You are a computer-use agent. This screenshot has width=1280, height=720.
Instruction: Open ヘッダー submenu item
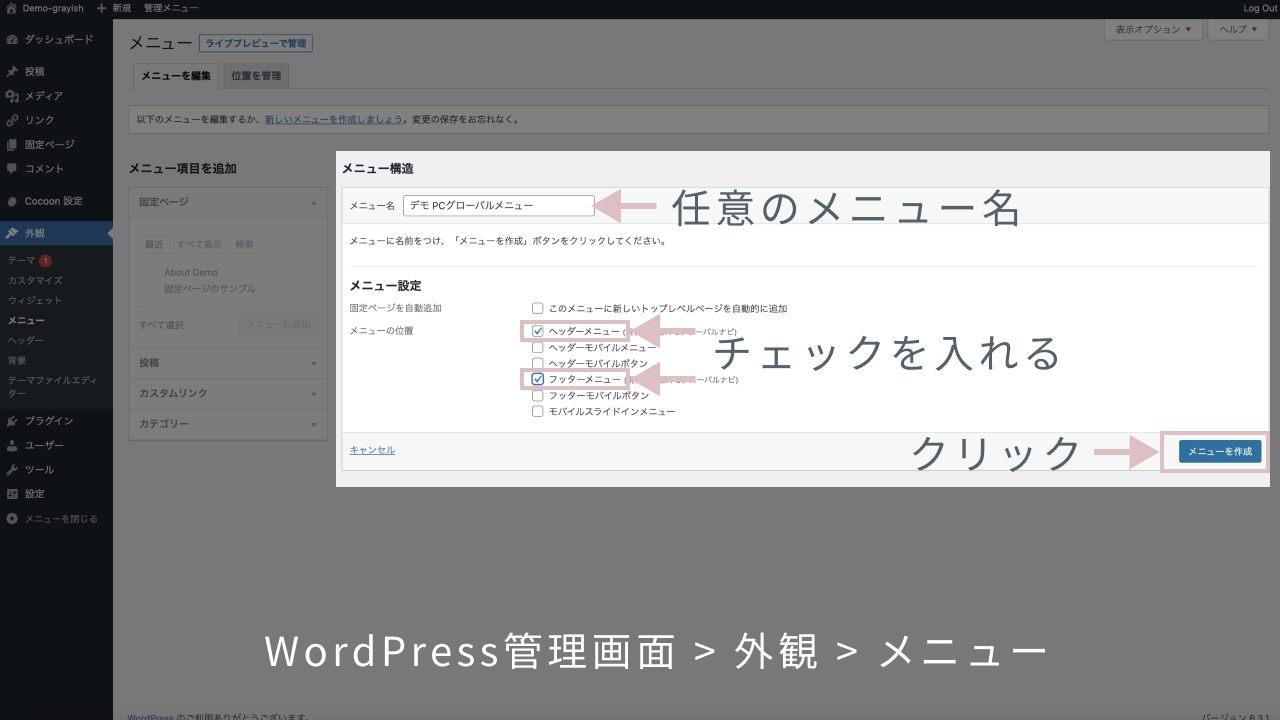tap(26, 340)
